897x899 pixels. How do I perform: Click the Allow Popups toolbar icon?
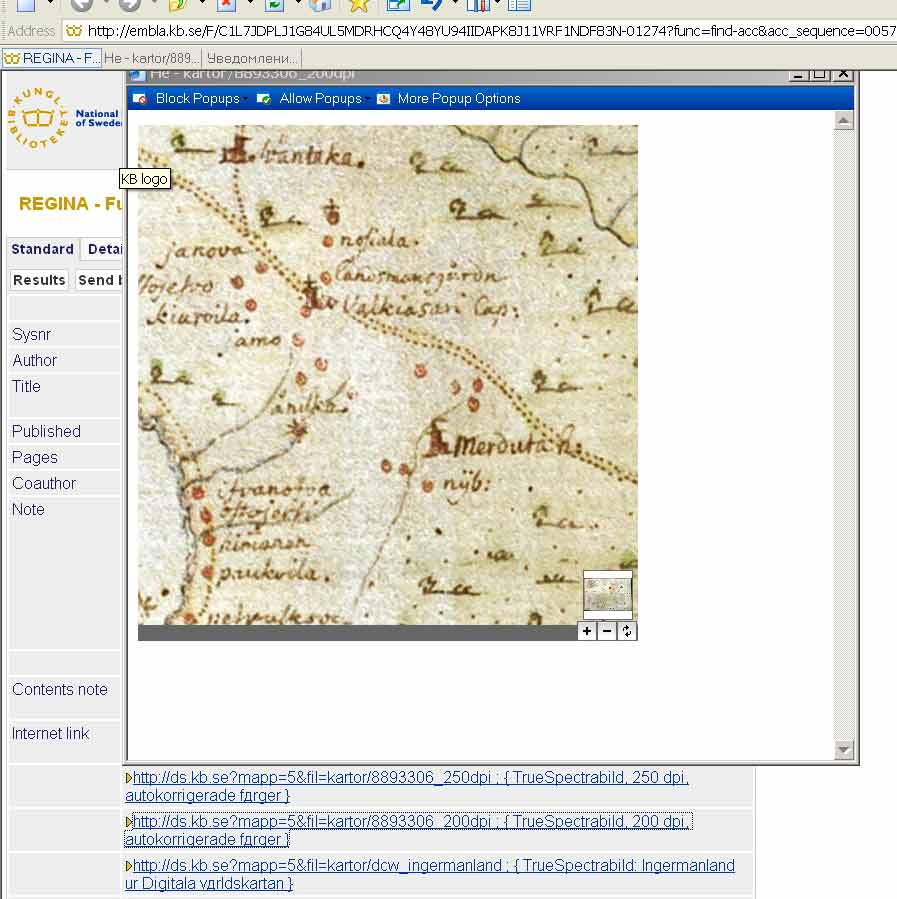coord(264,98)
